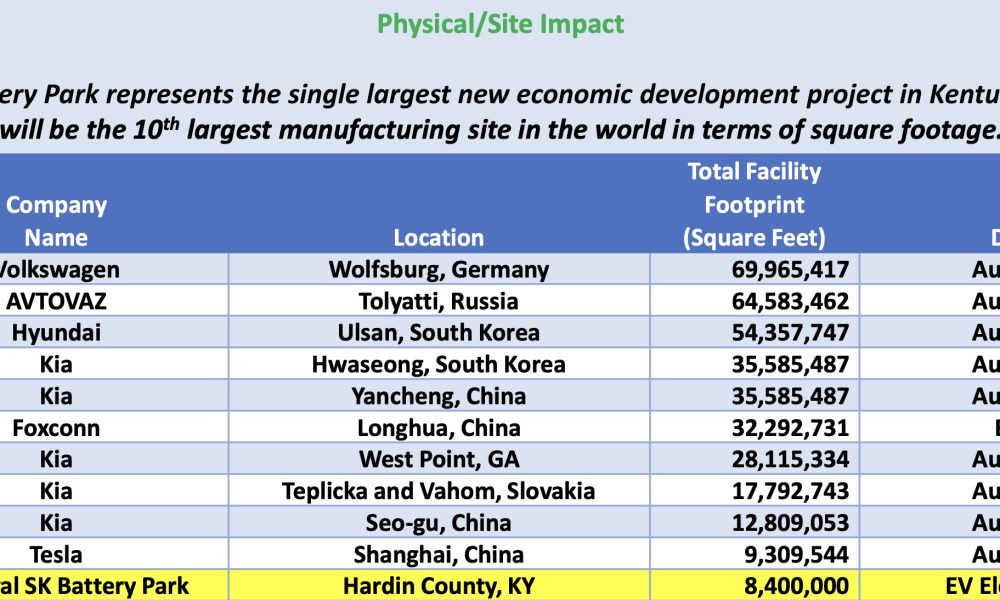Click 35,585,487 in the Hwaseong row
The height and width of the screenshot is (600, 1000).
pos(754,364)
